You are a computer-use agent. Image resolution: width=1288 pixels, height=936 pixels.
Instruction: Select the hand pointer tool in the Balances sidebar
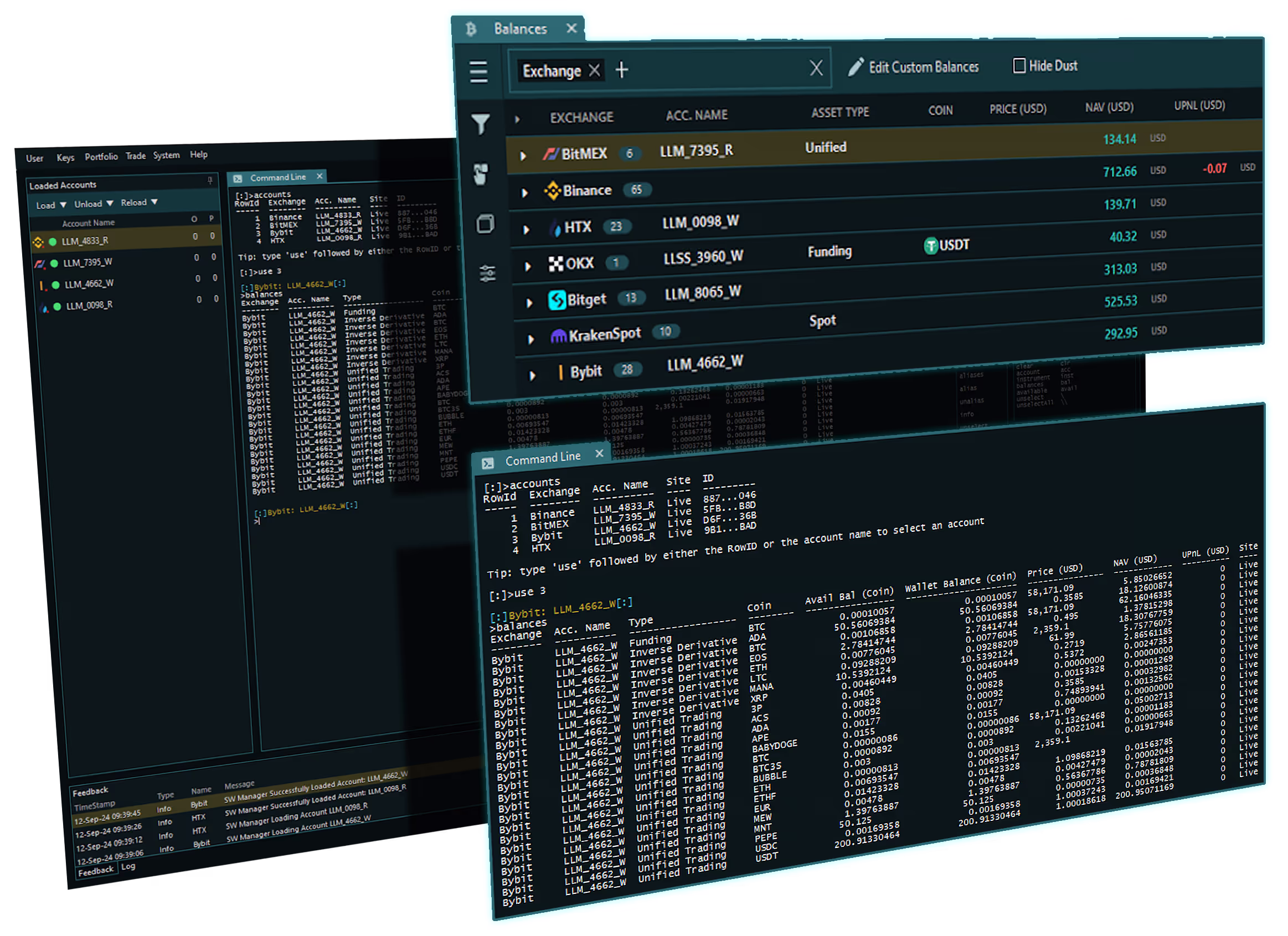[481, 174]
